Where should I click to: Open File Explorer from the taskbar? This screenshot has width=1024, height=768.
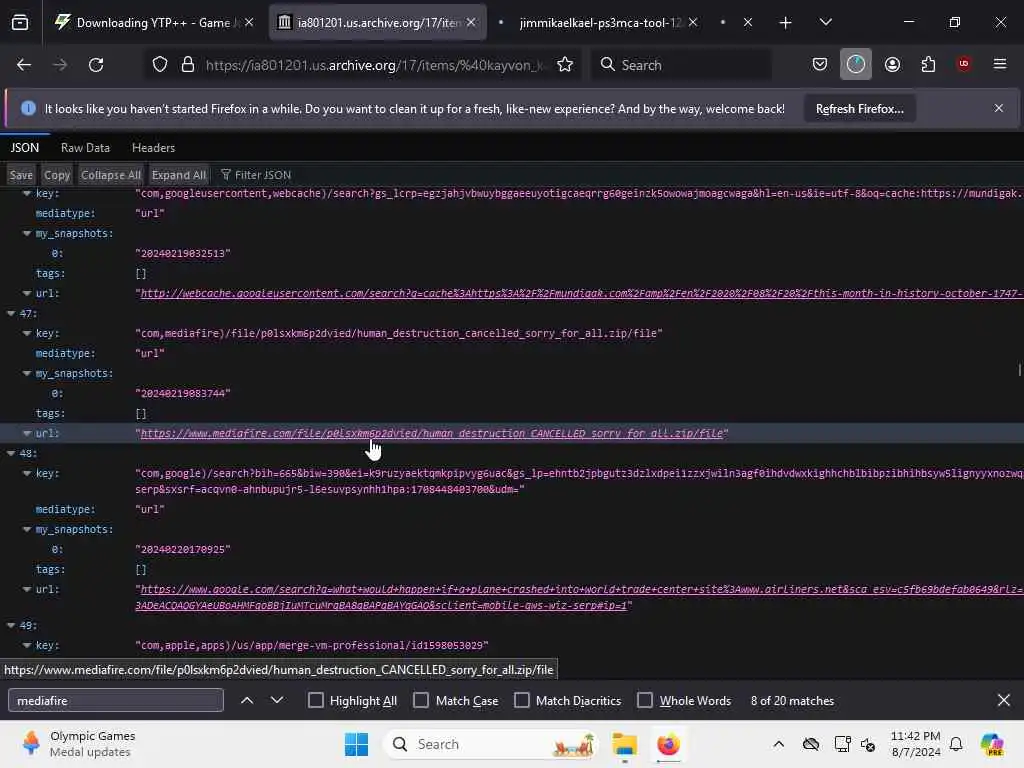(x=624, y=744)
